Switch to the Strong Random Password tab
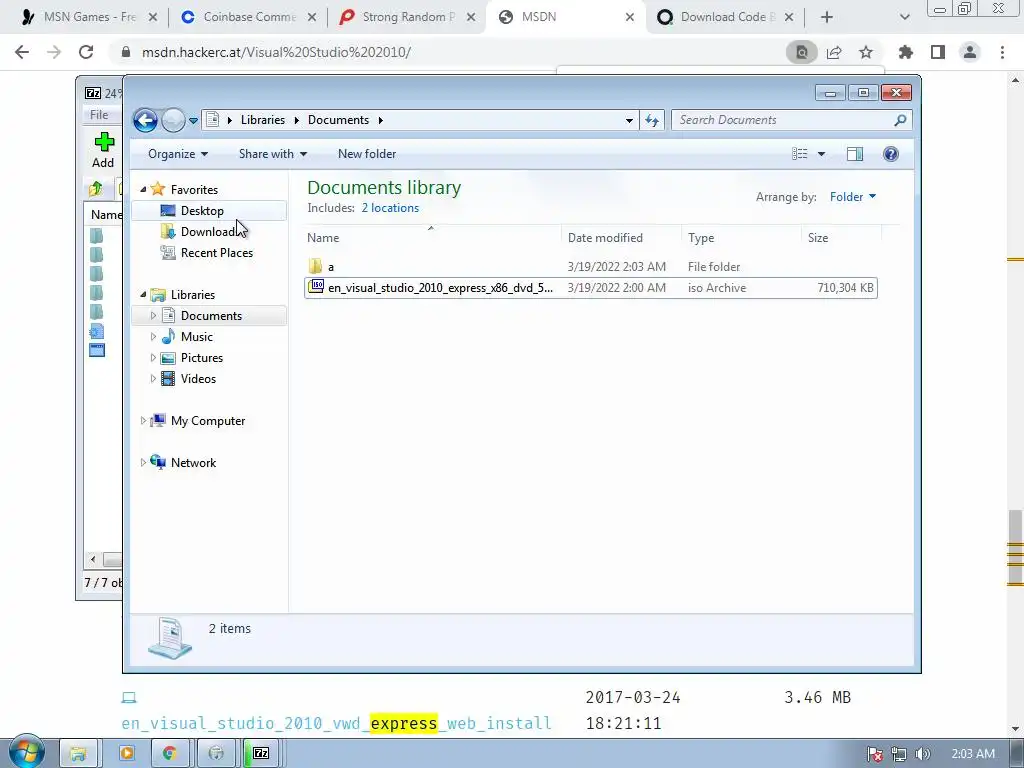Image resolution: width=1024 pixels, height=768 pixels. pyautogui.click(x=408, y=18)
